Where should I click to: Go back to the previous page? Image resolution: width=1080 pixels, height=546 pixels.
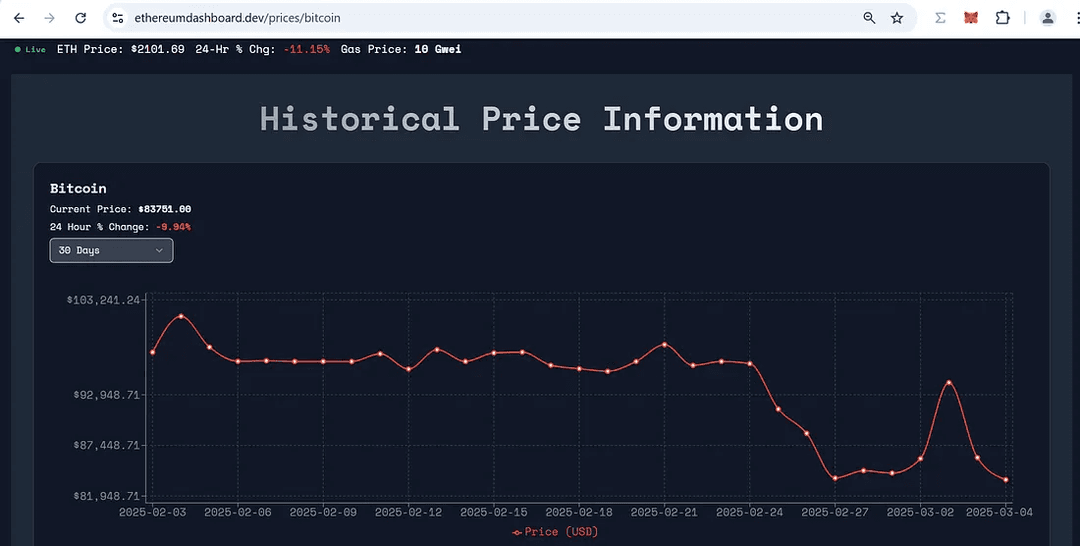(x=19, y=18)
